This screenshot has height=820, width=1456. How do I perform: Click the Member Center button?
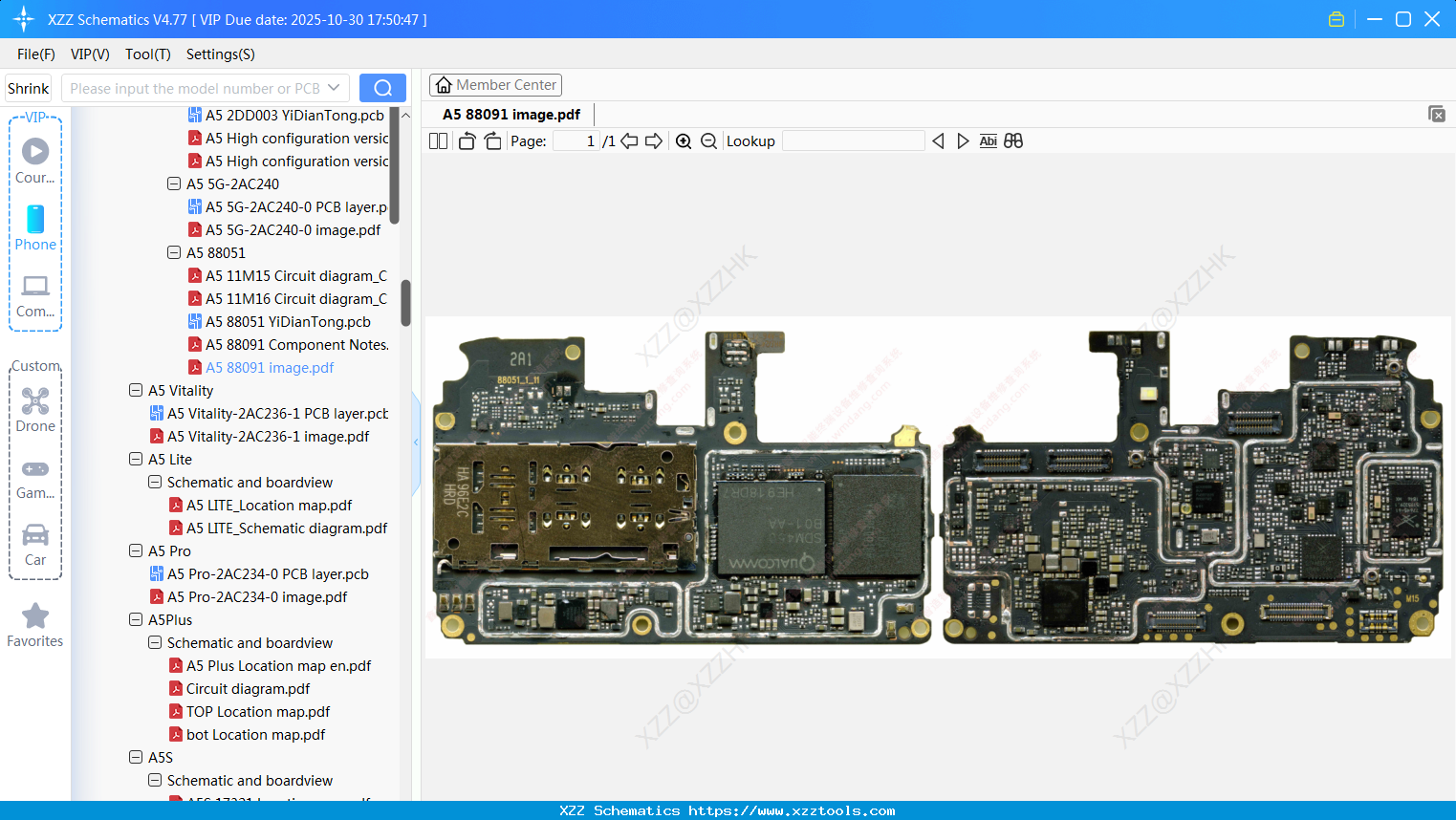point(495,85)
